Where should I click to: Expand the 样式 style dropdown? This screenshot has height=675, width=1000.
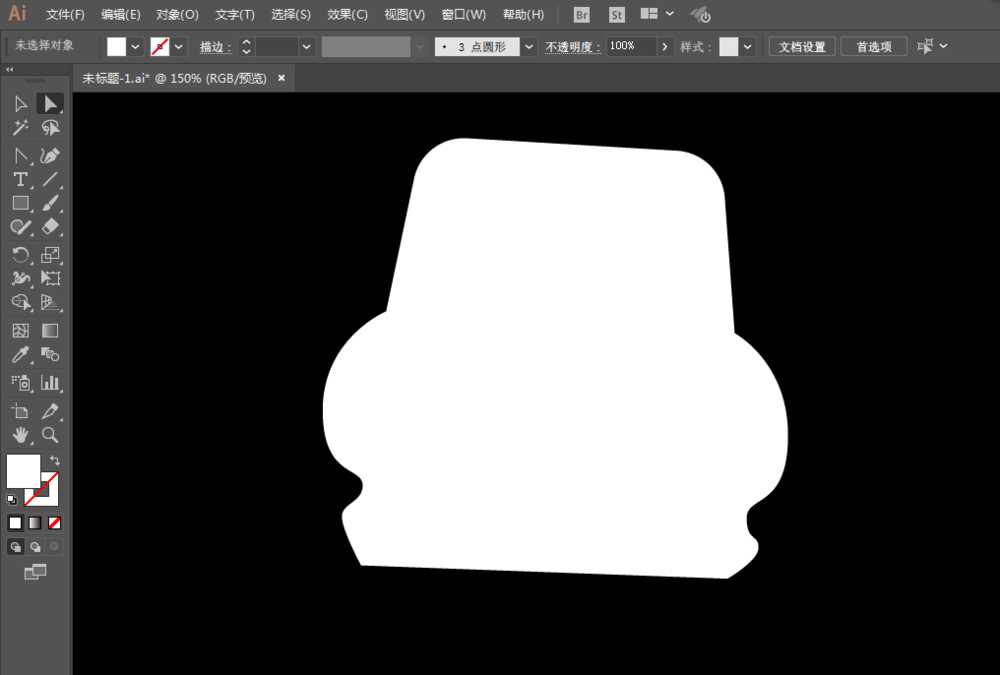pos(748,47)
